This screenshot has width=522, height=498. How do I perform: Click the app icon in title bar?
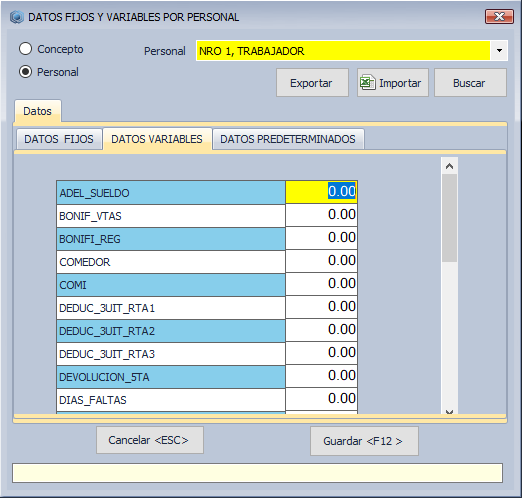pyautogui.click(x=16, y=17)
